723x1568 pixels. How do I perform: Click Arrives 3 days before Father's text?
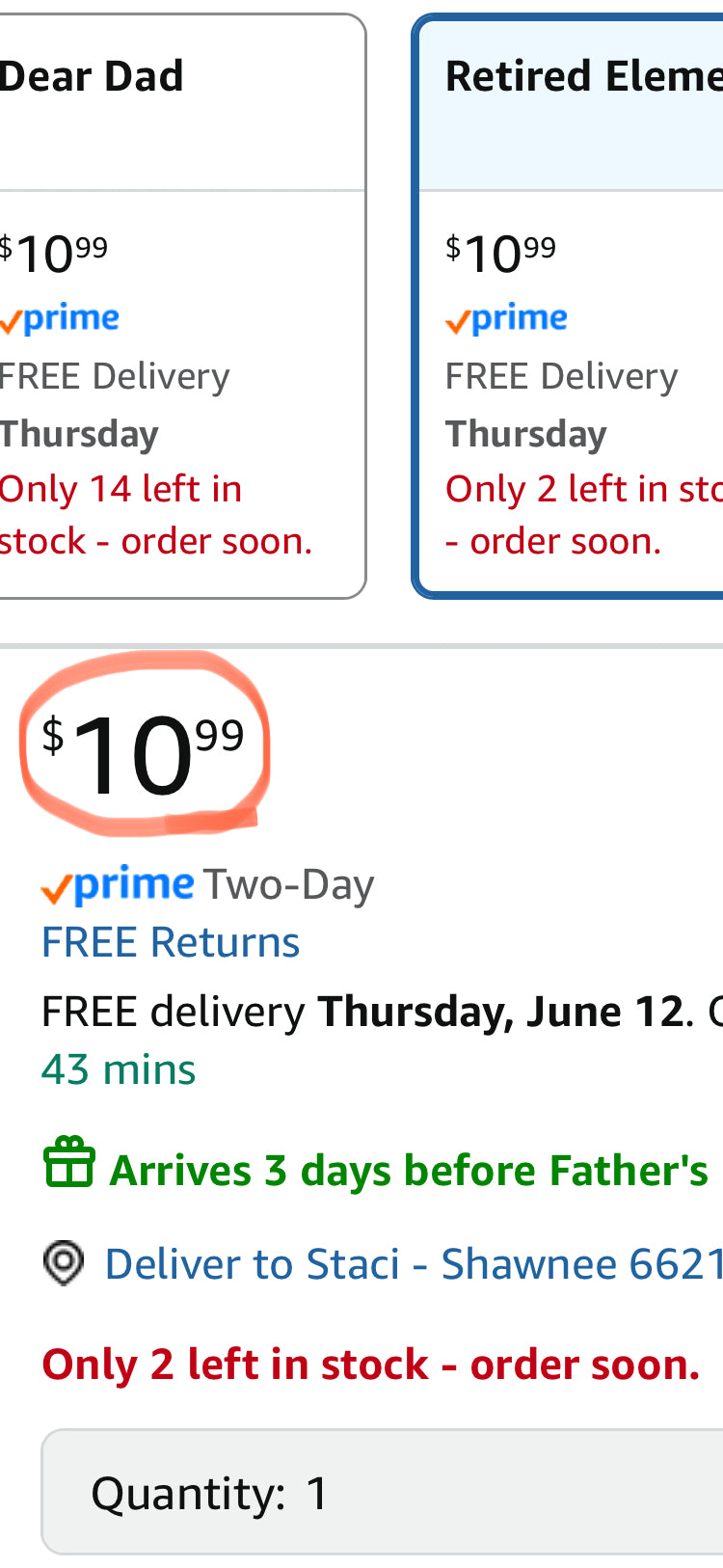(x=409, y=1170)
